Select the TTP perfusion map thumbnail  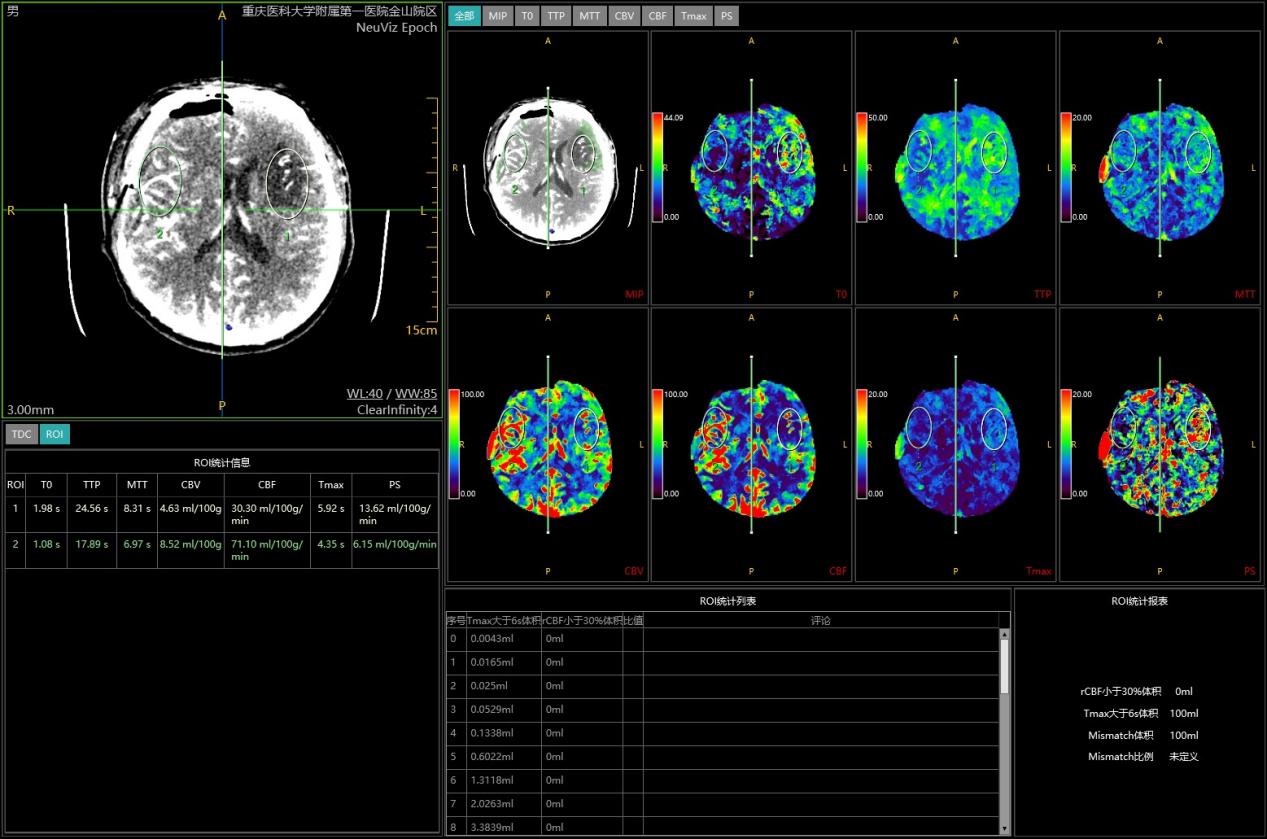pos(955,167)
